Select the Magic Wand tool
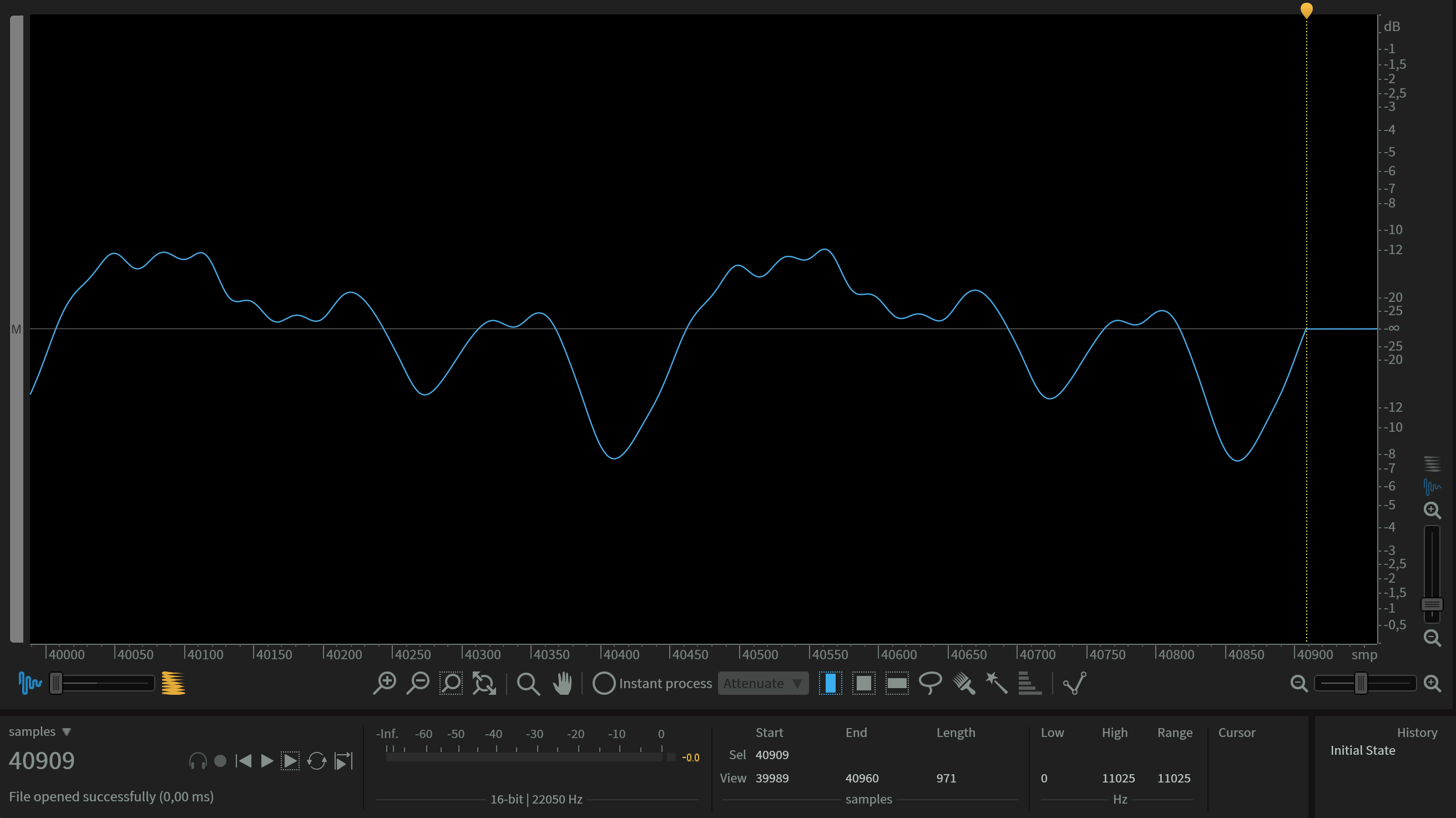This screenshot has height=818, width=1456. [x=997, y=683]
